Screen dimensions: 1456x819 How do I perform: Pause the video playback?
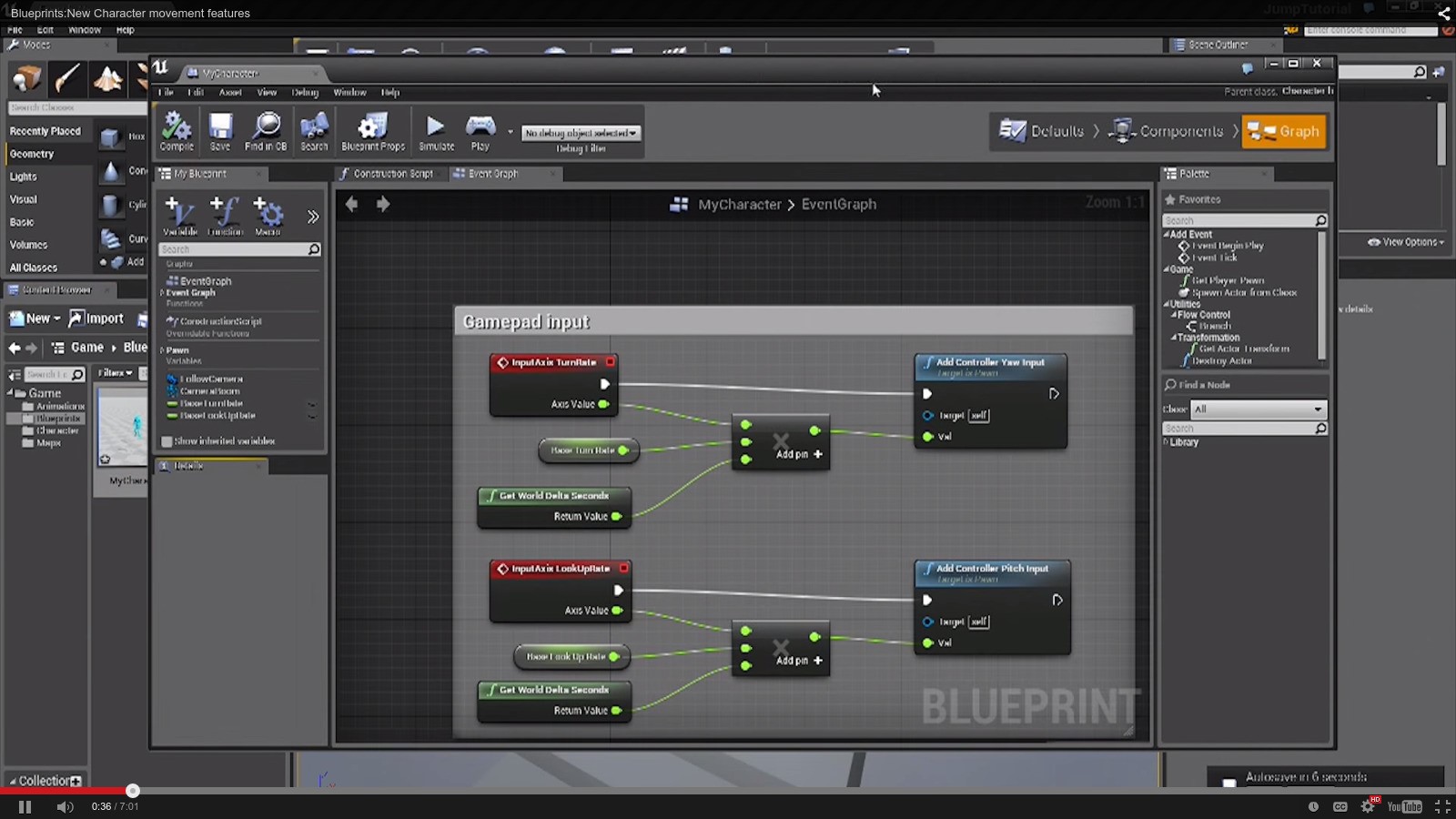(x=25, y=806)
